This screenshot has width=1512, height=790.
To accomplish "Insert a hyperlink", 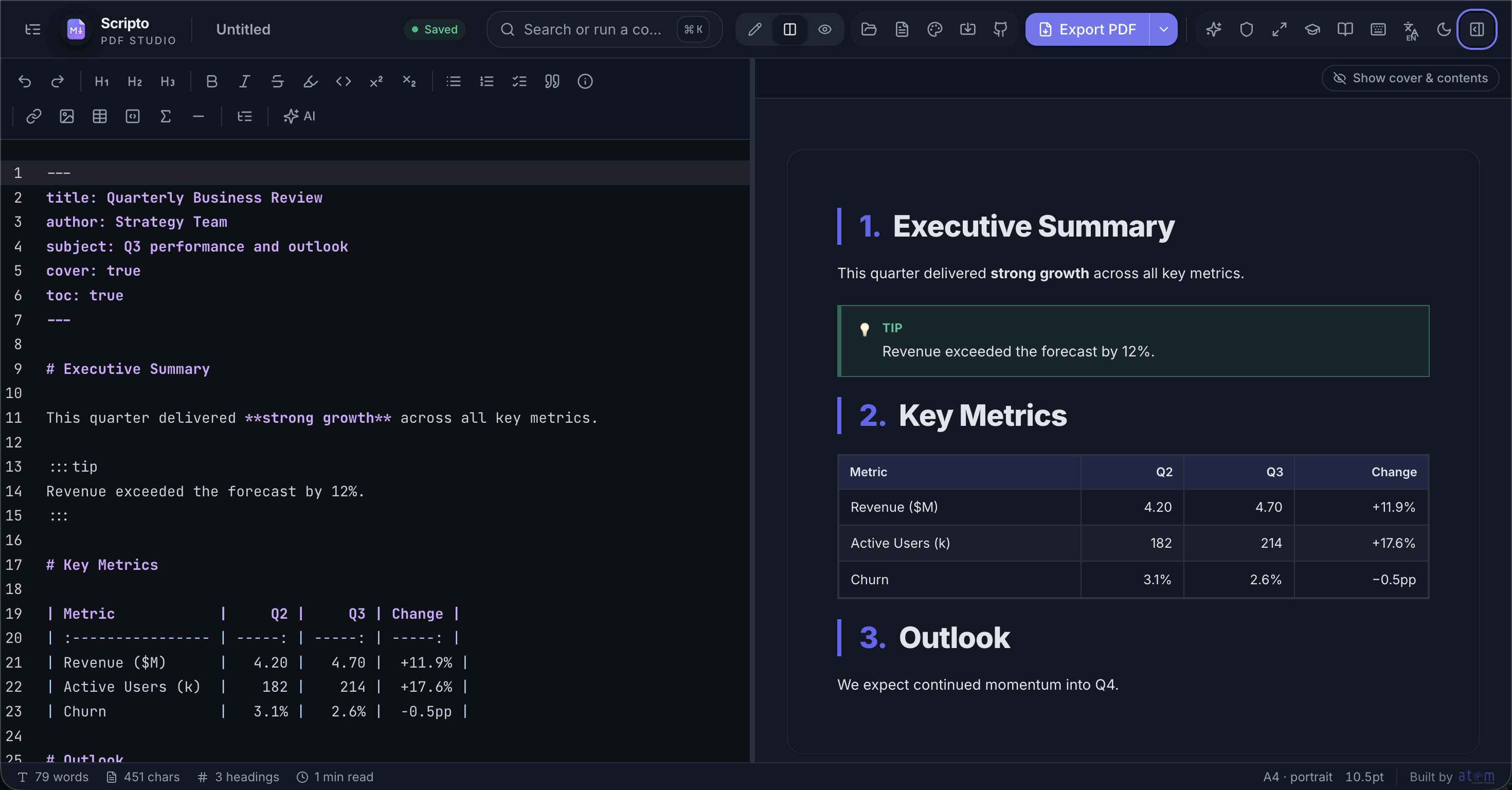I will tap(34, 116).
